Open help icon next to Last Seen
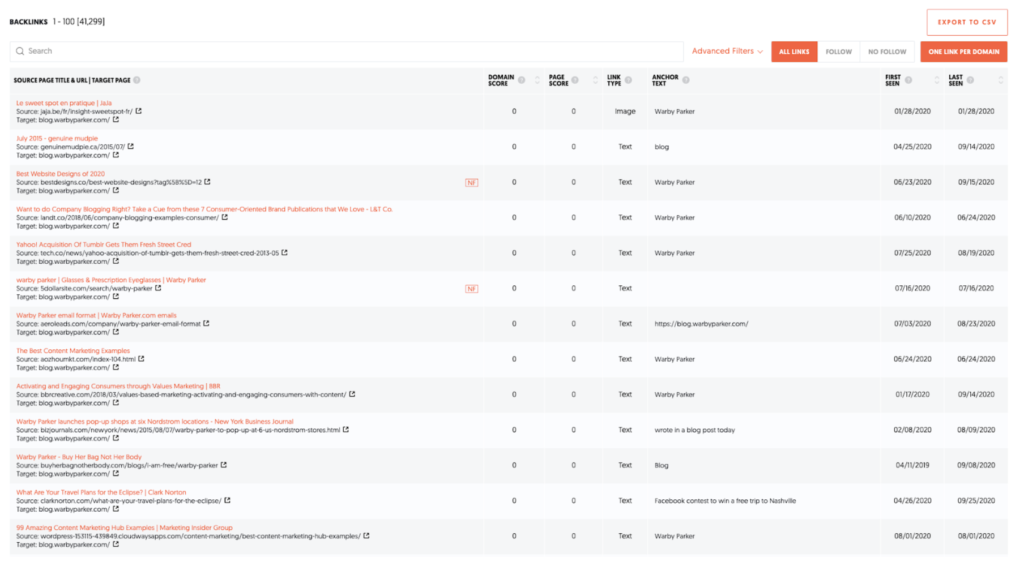 pyautogui.click(x=970, y=80)
